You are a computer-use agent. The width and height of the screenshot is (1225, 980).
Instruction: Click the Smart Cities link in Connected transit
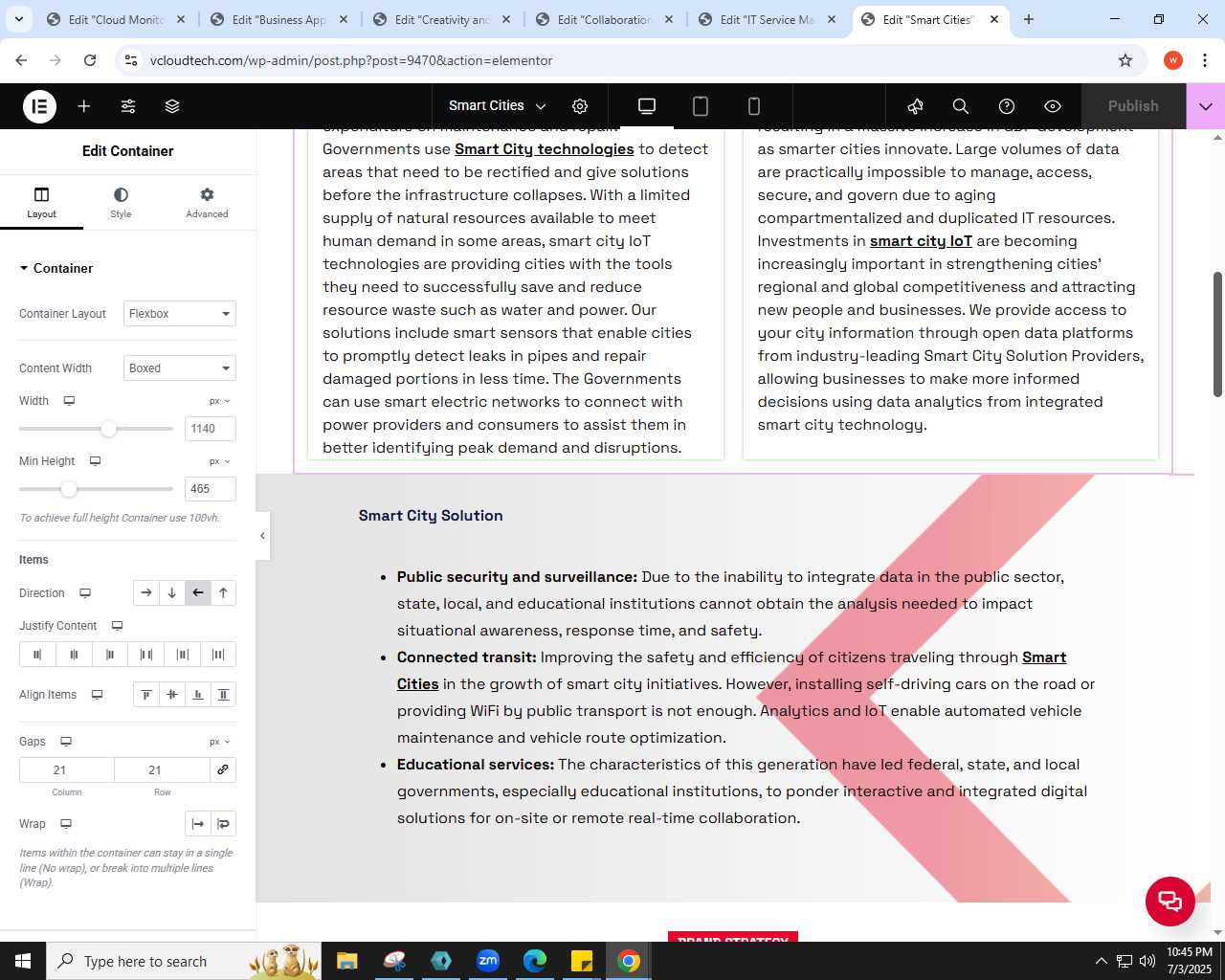[x=1044, y=657]
